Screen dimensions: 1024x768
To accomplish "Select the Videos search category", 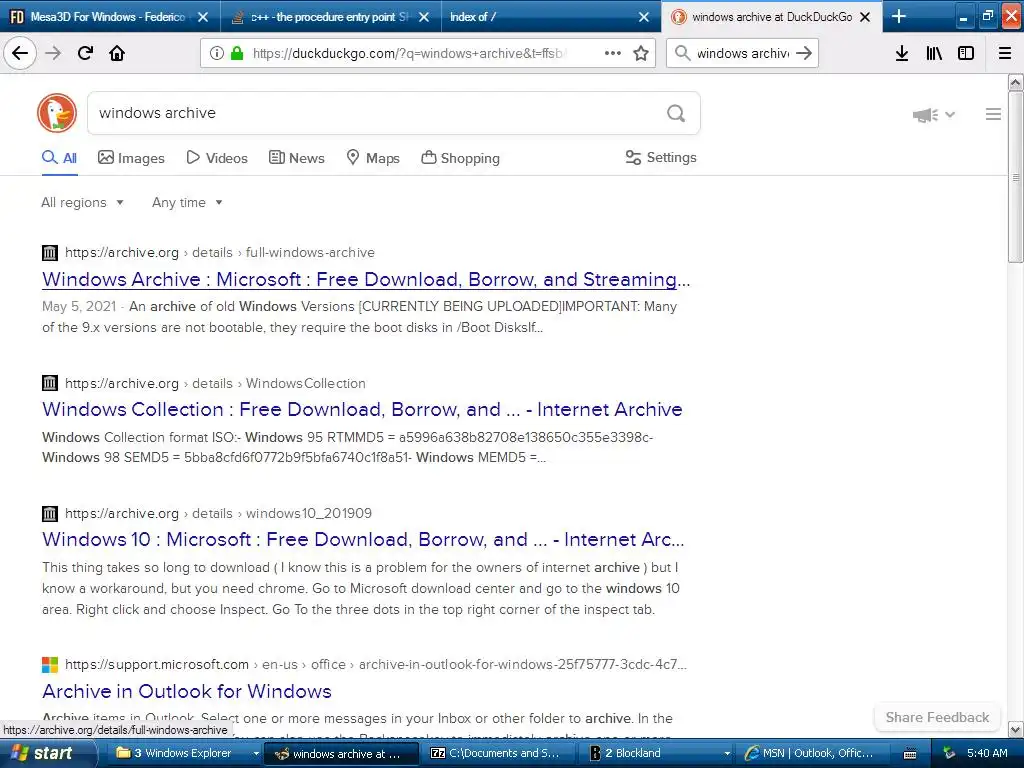I will coord(217,158).
